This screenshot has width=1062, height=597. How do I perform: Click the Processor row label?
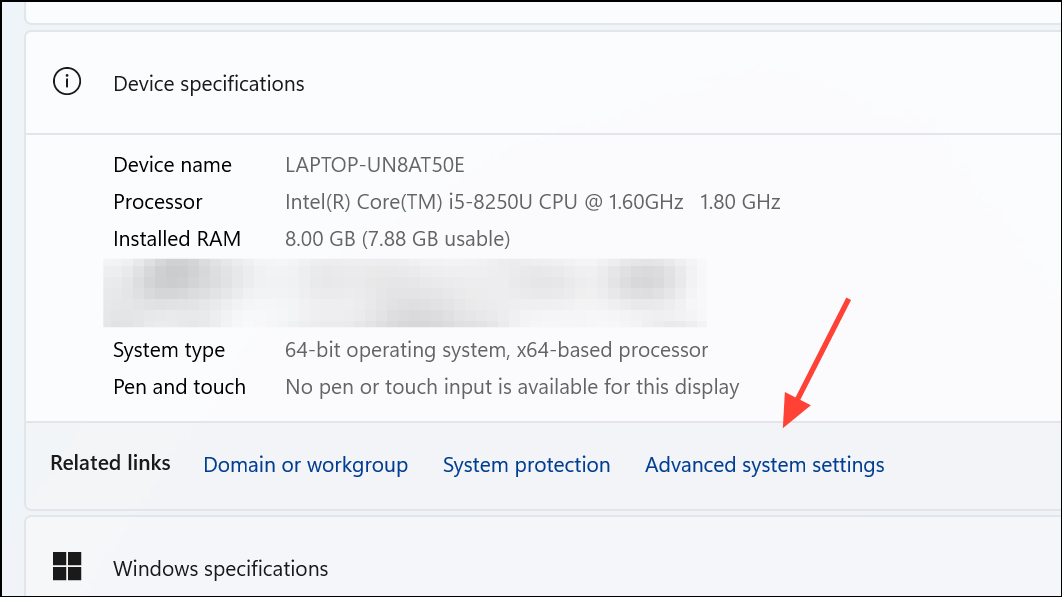[157, 201]
